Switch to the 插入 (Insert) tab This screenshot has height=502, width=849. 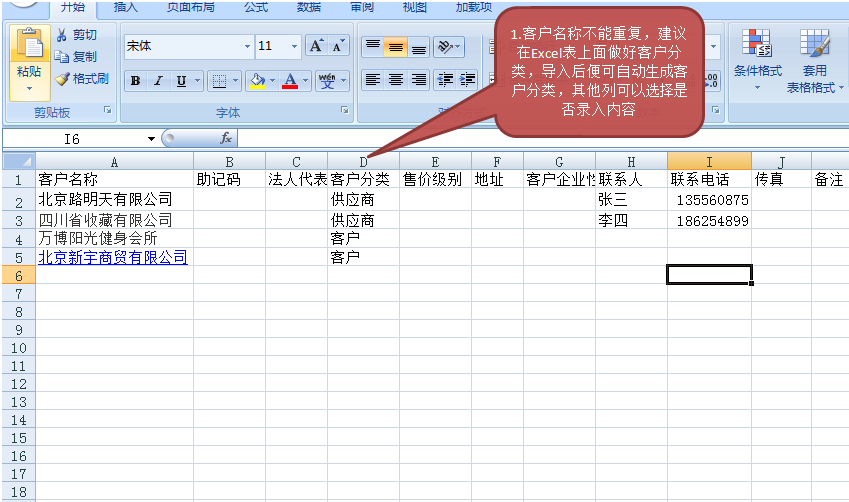[126, 7]
